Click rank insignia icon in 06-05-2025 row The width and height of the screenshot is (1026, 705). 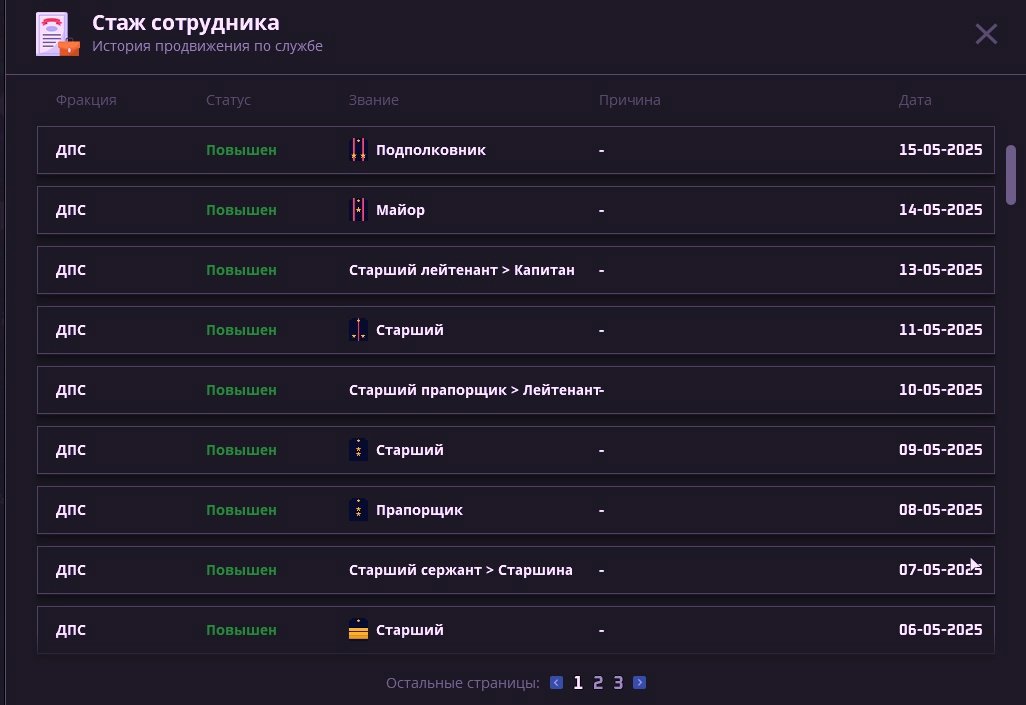click(358, 630)
